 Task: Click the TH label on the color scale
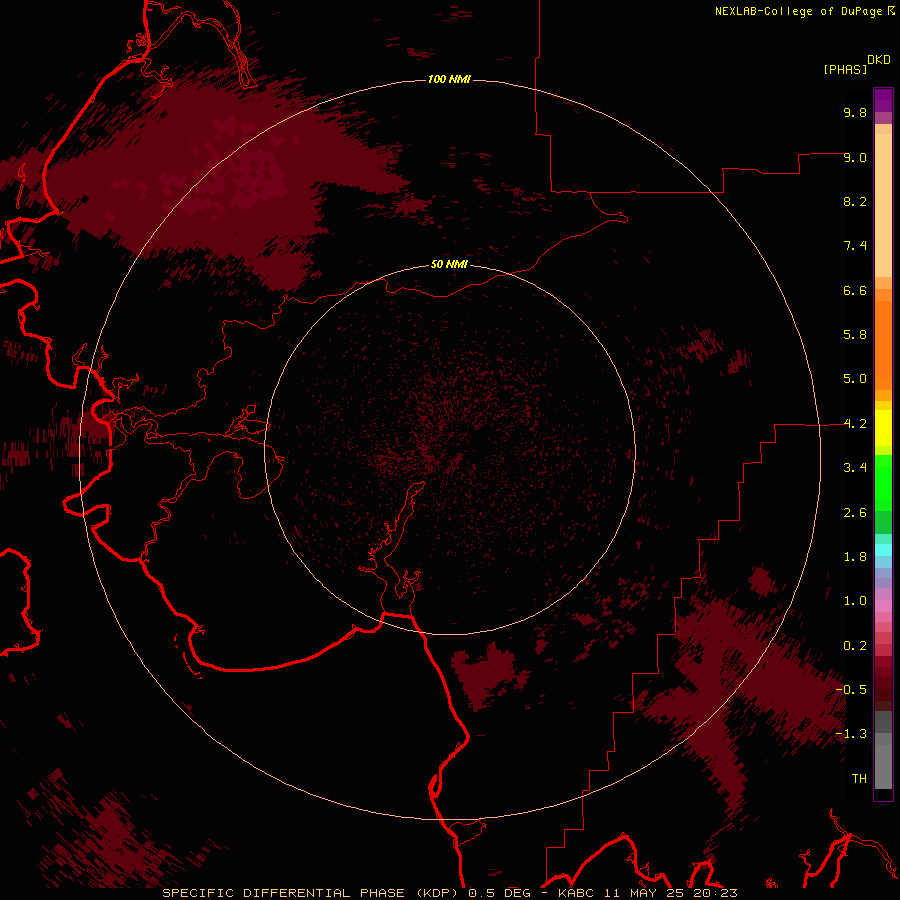point(859,779)
